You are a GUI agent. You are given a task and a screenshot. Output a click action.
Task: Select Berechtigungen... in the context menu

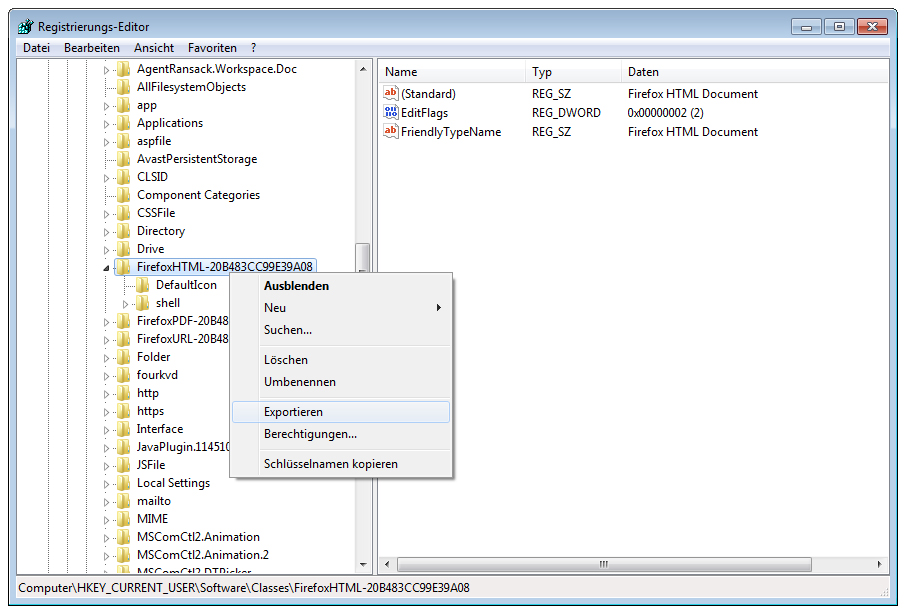(310, 434)
